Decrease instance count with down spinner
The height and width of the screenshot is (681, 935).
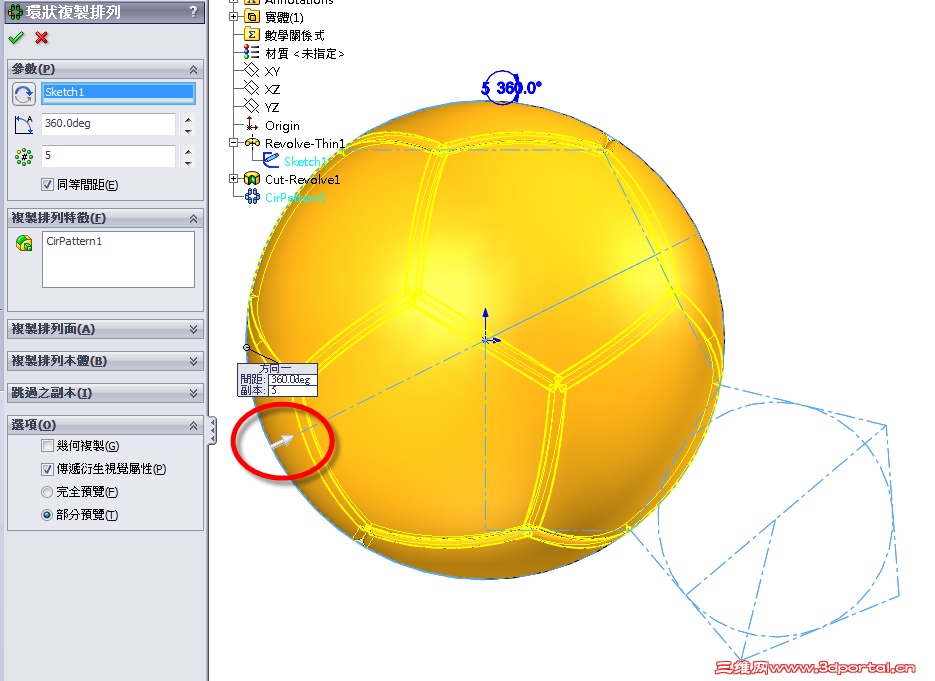(x=188, y=162)
